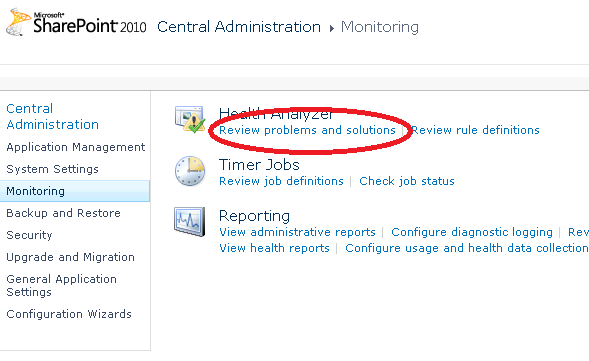
Task: Select Configuration Wizards in sidebar
Action: pos(69,314)
